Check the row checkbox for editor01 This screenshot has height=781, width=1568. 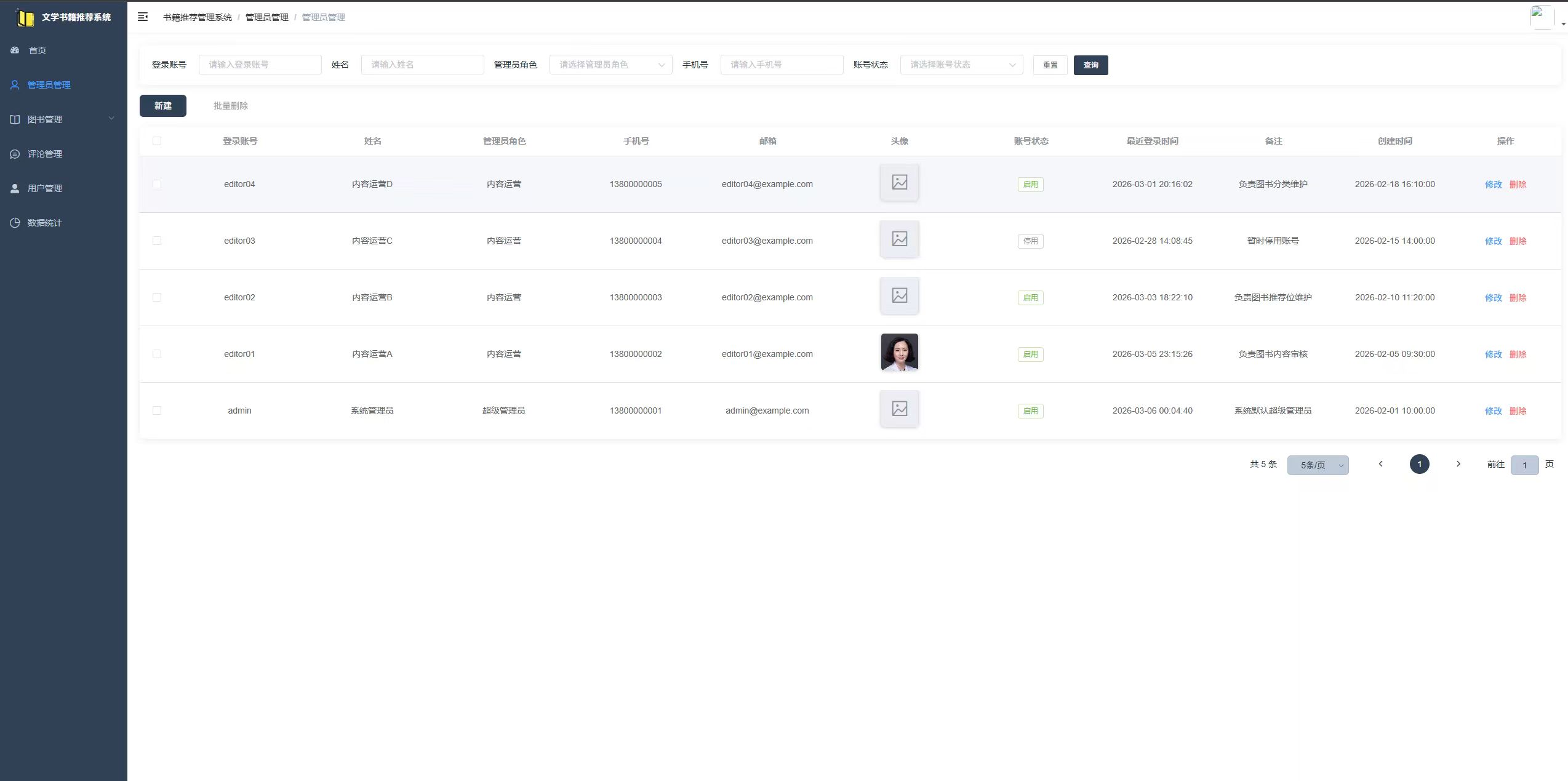[x=157, y=354]
